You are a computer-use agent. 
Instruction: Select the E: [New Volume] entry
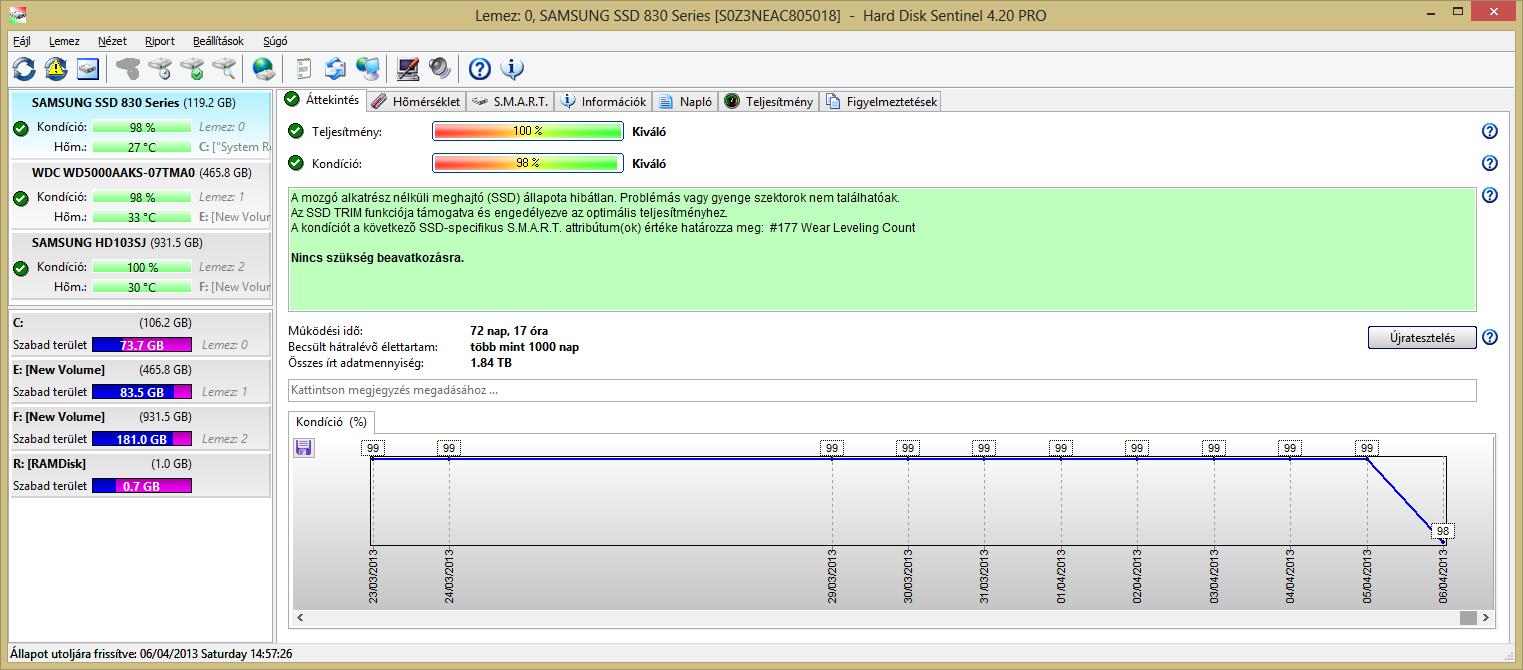tap(140, 381)
